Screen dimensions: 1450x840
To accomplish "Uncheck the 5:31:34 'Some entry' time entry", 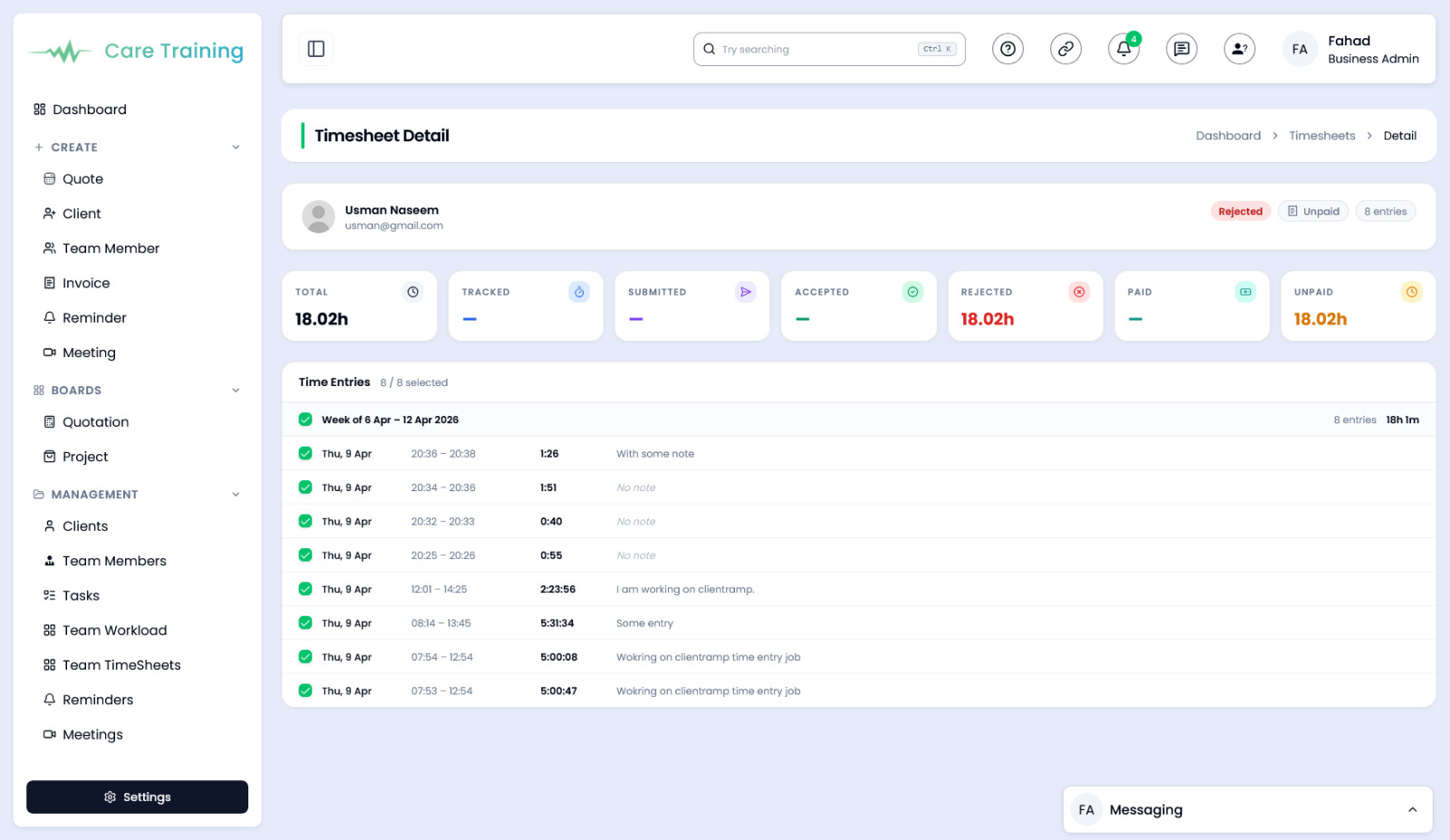I will tap(304, 623).
